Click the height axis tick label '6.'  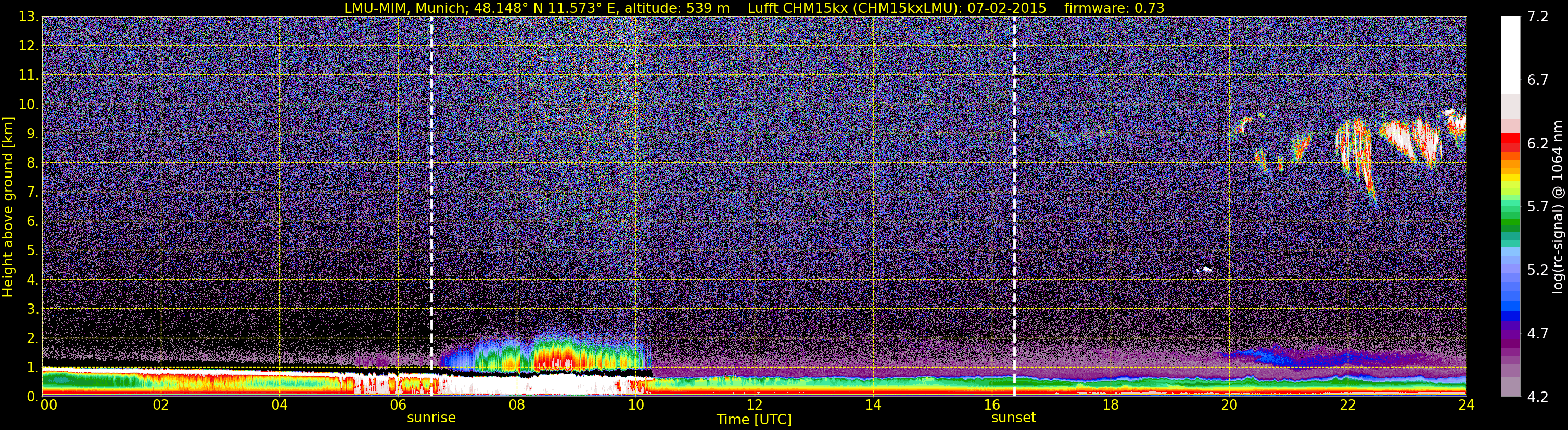pyautogui.click(x=32, y=222)
